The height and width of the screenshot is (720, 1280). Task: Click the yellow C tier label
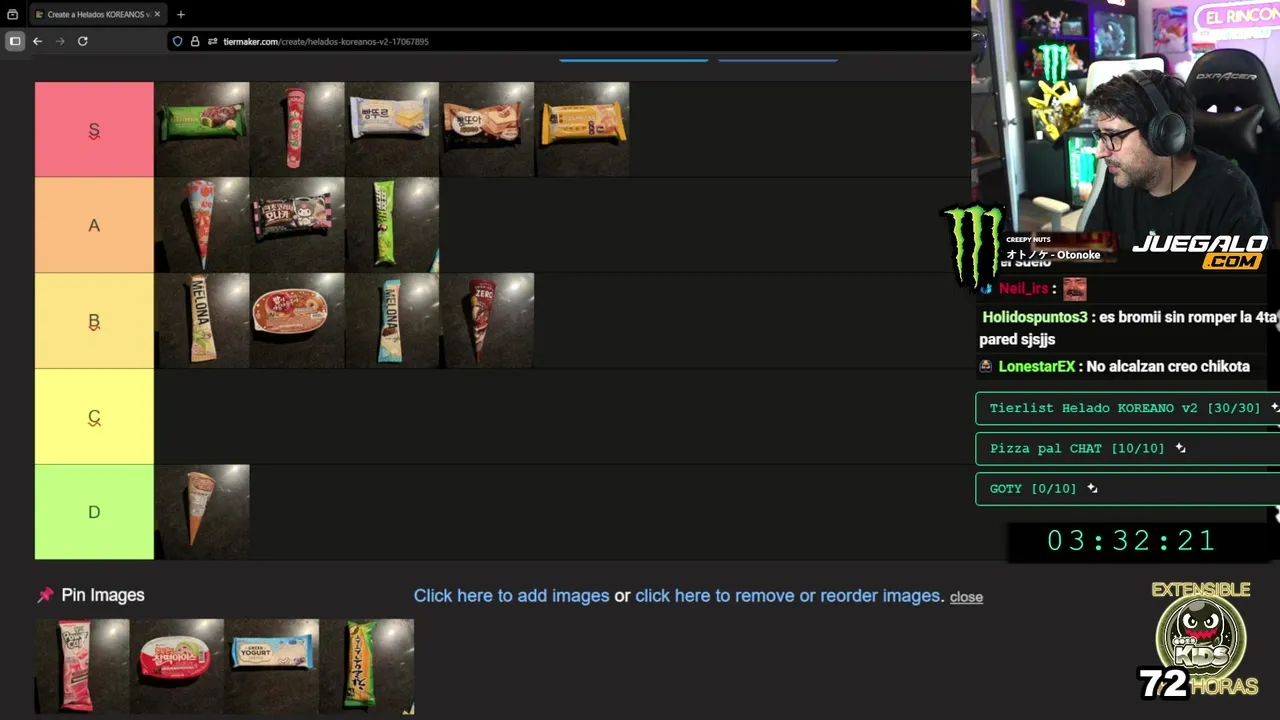(94, 416)
